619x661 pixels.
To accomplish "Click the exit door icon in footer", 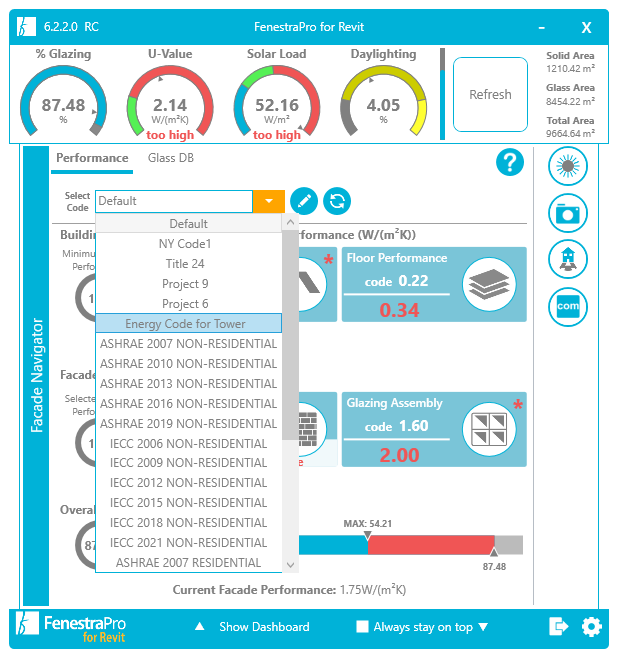I will [559, 626].
